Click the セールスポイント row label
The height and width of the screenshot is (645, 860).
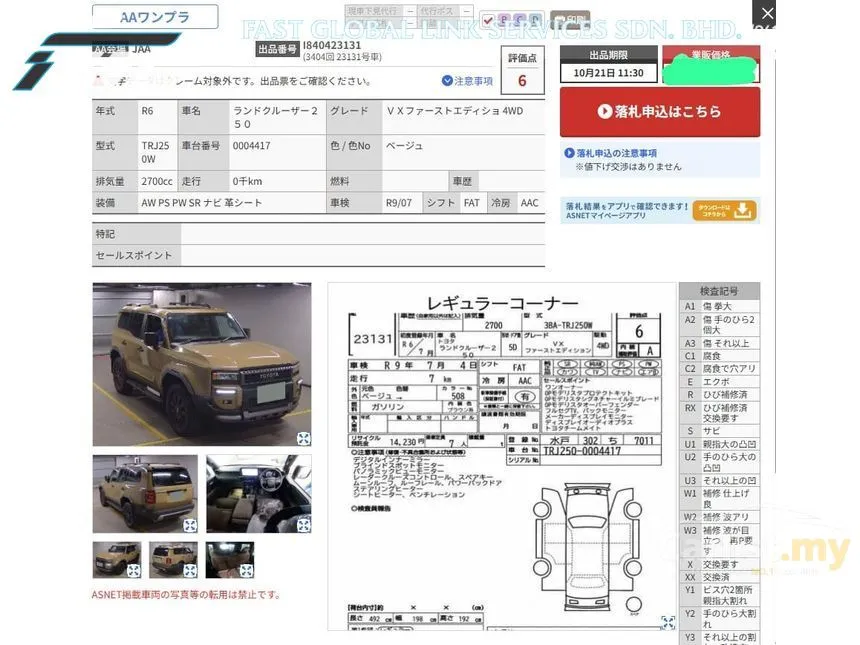[137, 256]
